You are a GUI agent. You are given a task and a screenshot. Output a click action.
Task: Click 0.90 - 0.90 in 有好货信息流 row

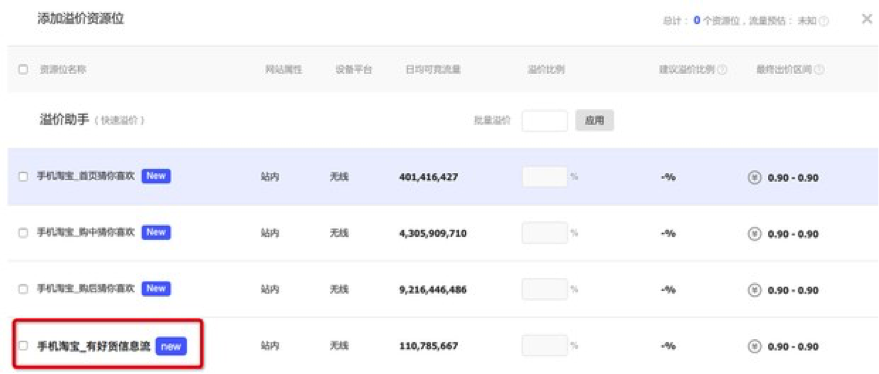point(793,347)
